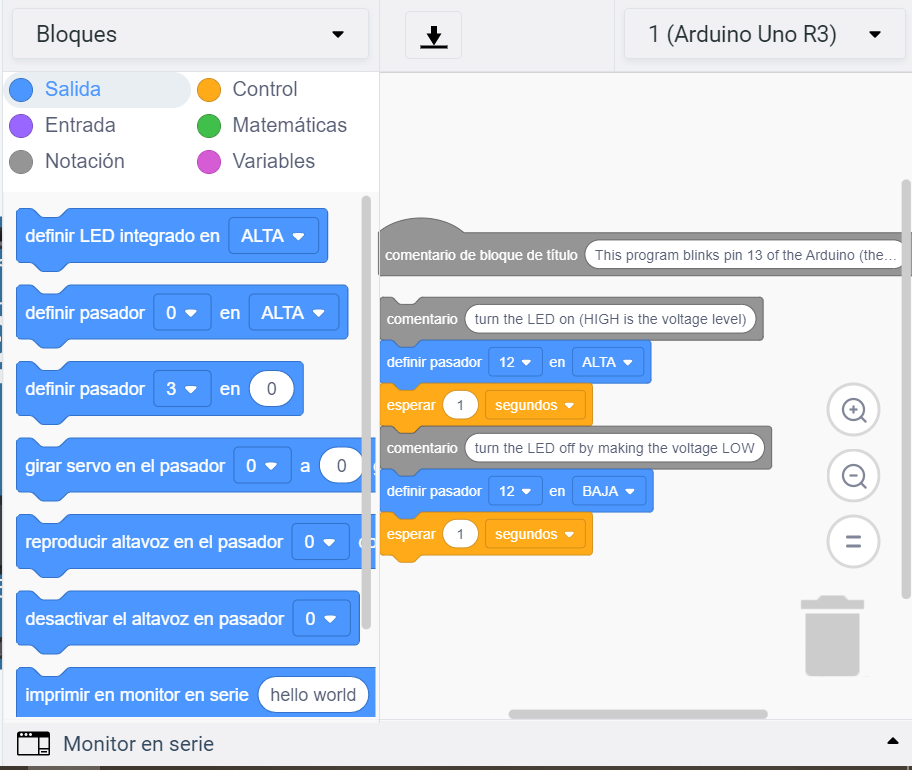The image size is (912, 770).
Task: Change ALTA in the definir pasador 12 block
Action: click(x=608, y=362)
